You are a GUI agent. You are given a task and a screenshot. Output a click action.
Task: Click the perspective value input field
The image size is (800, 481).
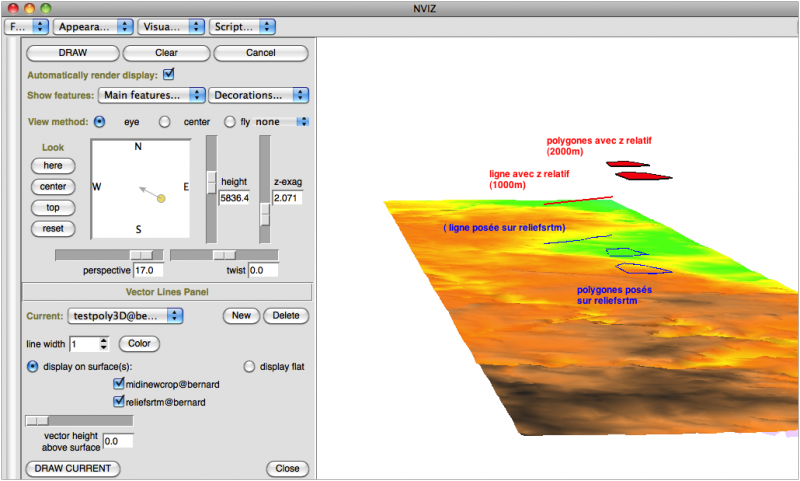pos(149,271)
